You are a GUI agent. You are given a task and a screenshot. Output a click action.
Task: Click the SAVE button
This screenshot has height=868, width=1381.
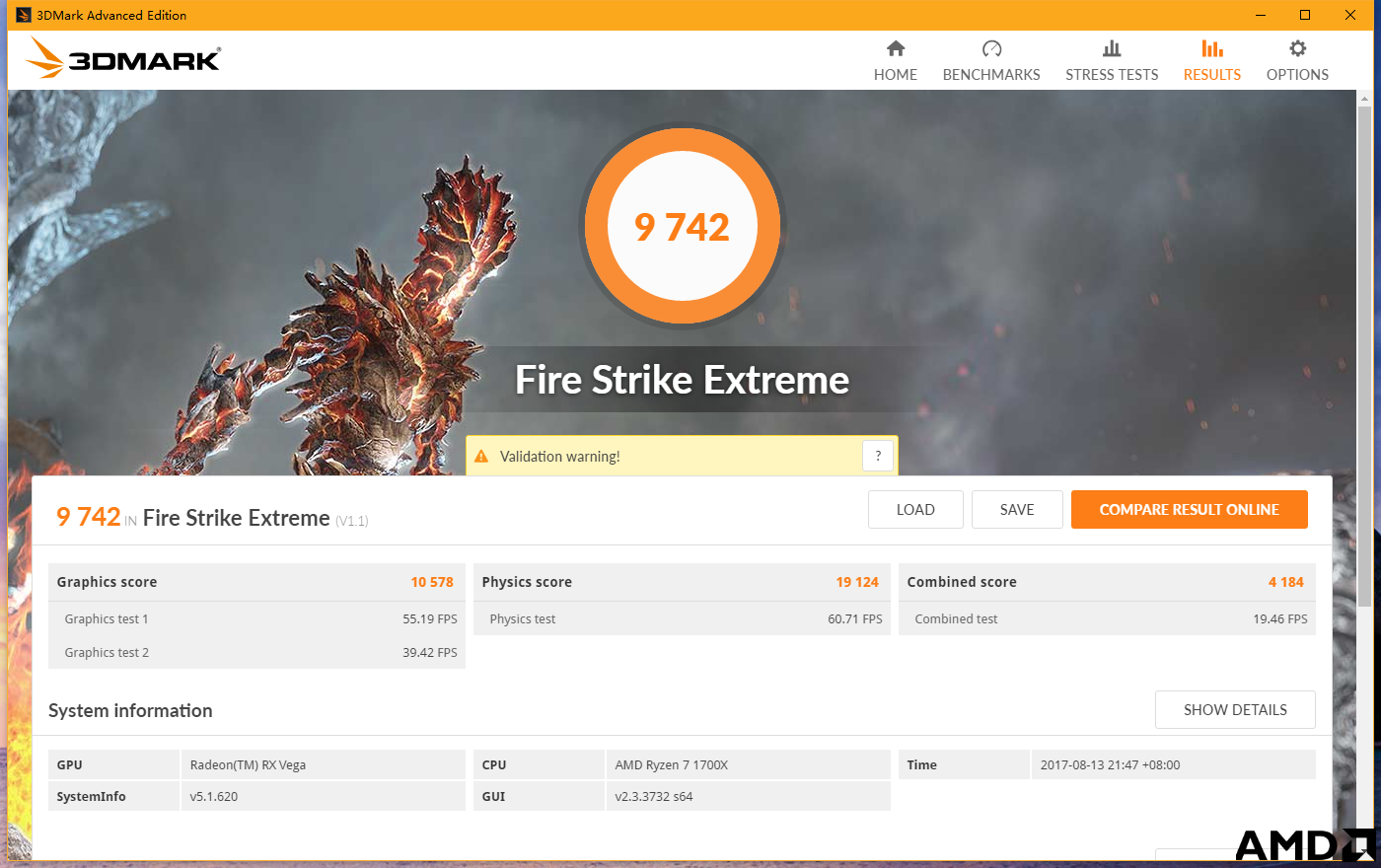point(1017,510)
